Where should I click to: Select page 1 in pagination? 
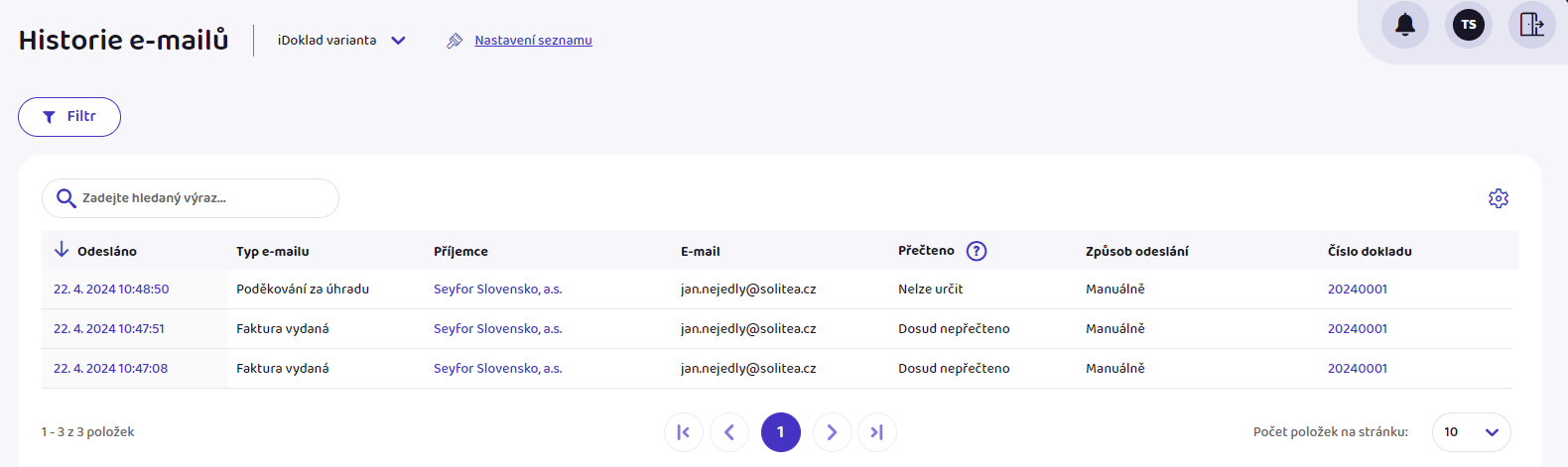pos(781,432)
